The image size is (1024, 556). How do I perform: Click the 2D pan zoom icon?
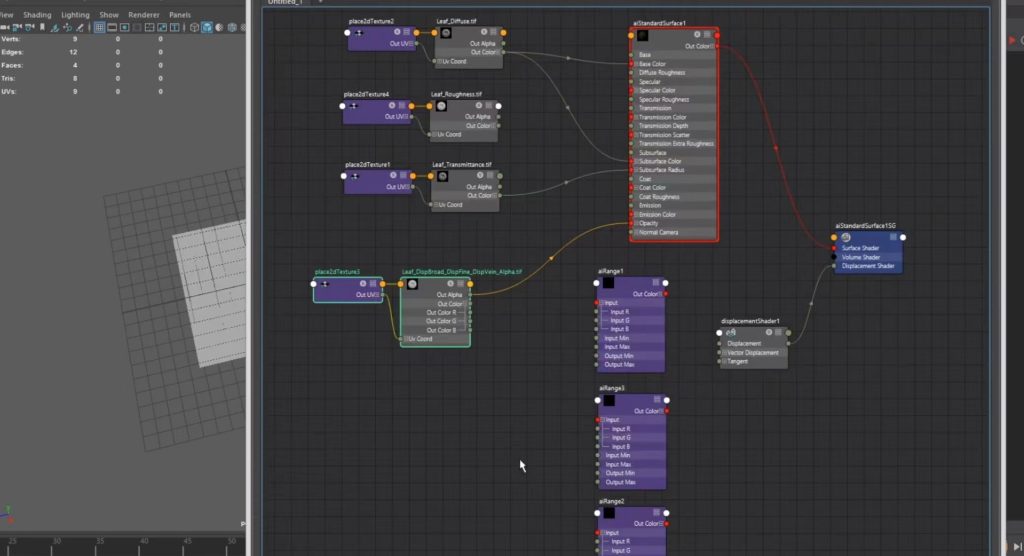point(67,27)
